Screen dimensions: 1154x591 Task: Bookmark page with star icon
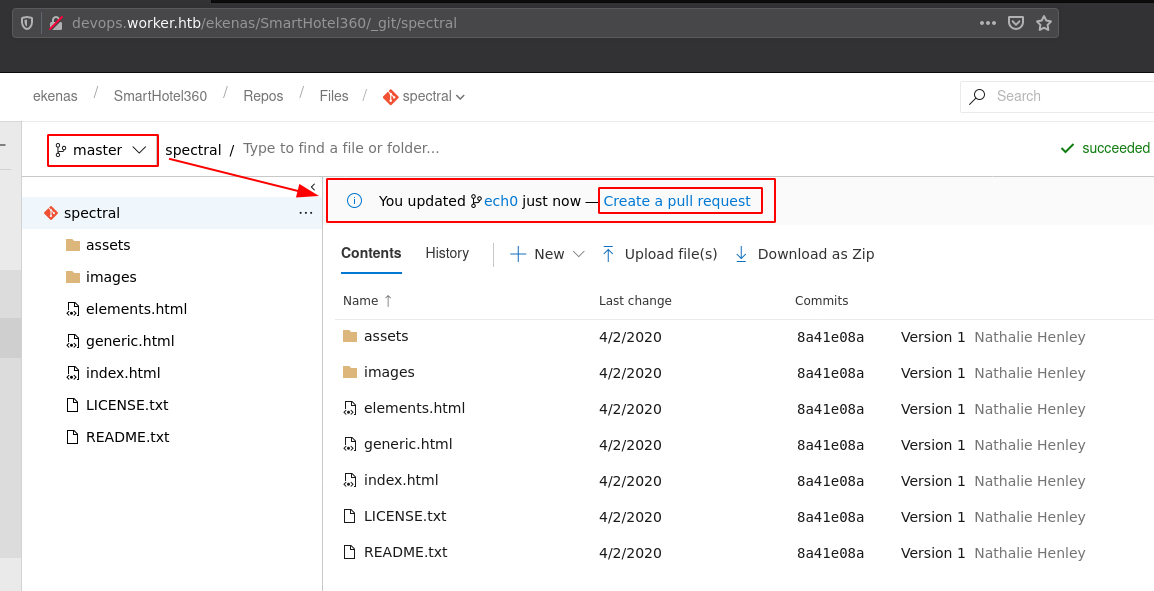(1044, 23)
